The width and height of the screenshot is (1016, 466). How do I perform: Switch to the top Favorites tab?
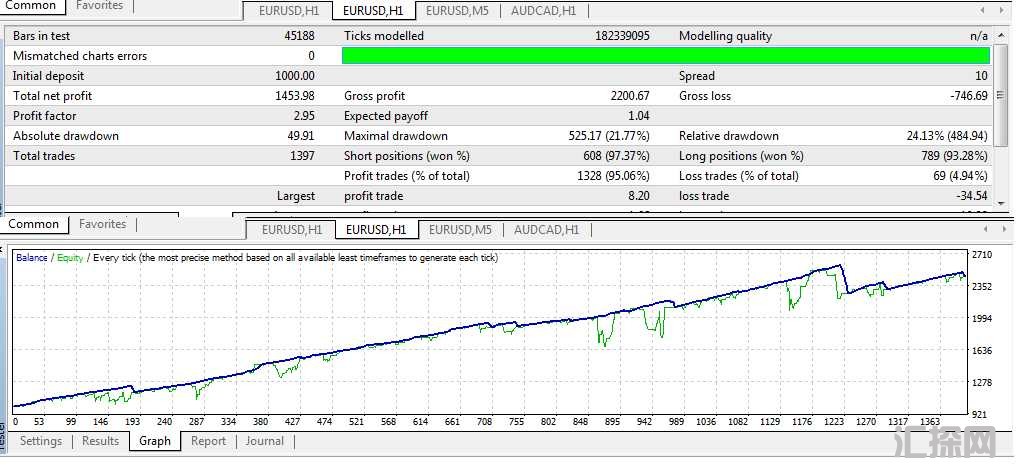click(x=100, y=6)
